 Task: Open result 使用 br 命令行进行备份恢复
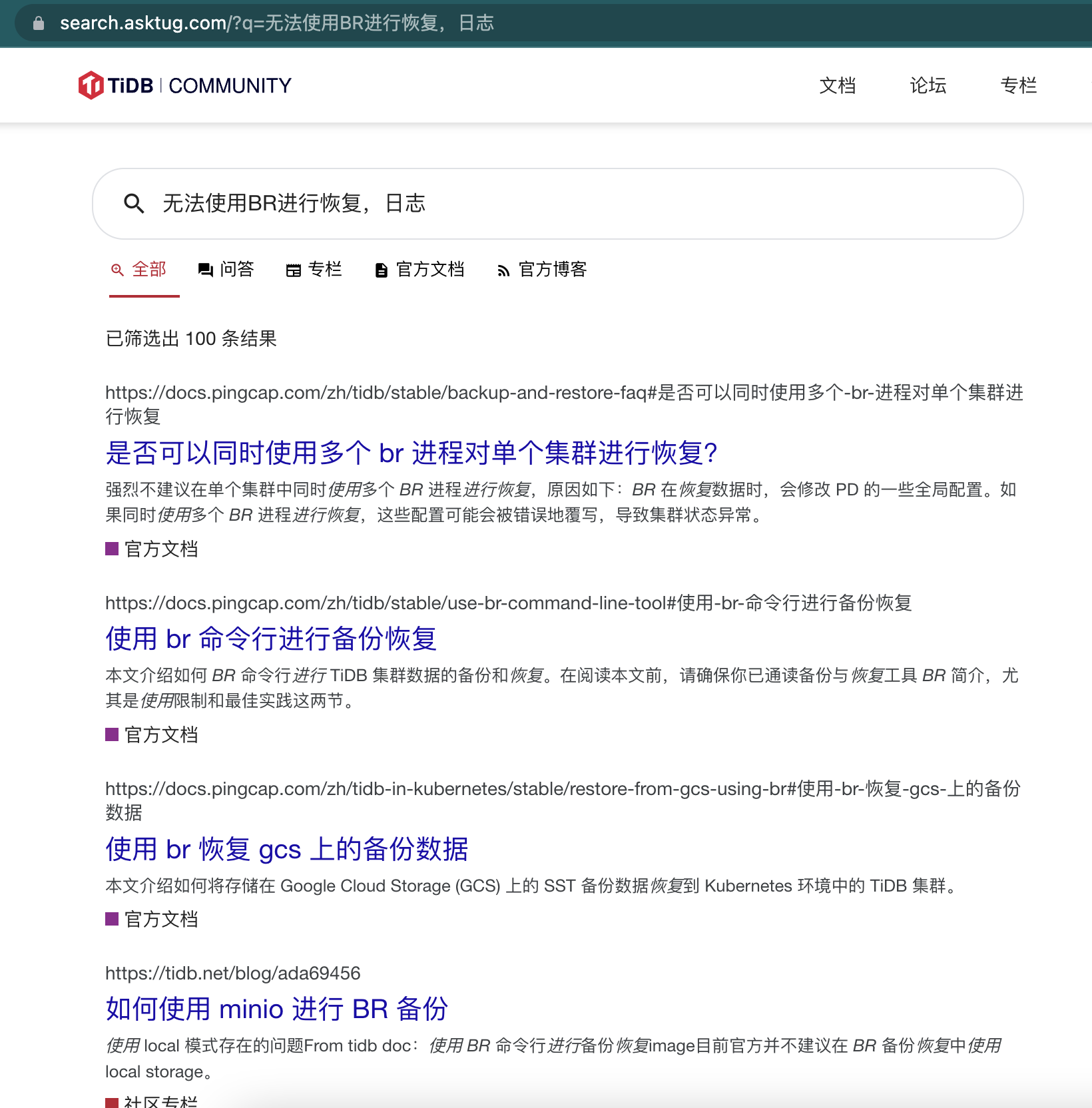tap(271, 639)
